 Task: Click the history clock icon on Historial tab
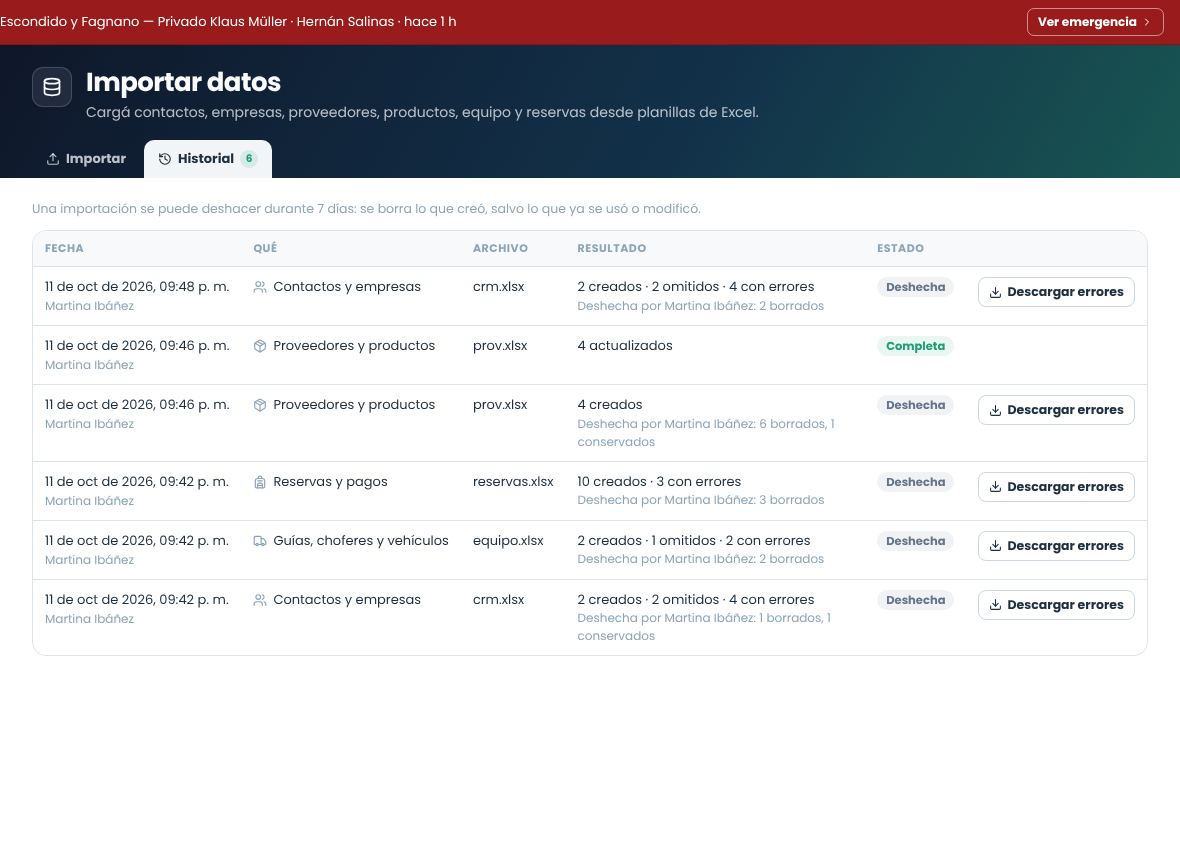click(165, 159)
